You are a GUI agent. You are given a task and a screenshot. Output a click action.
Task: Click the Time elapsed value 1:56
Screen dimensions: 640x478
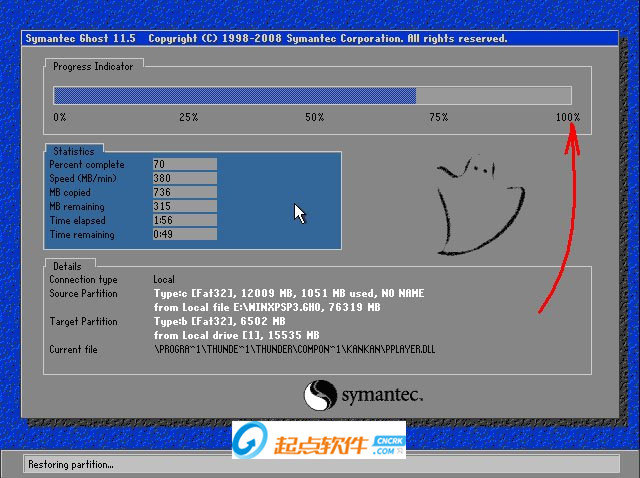185,220
